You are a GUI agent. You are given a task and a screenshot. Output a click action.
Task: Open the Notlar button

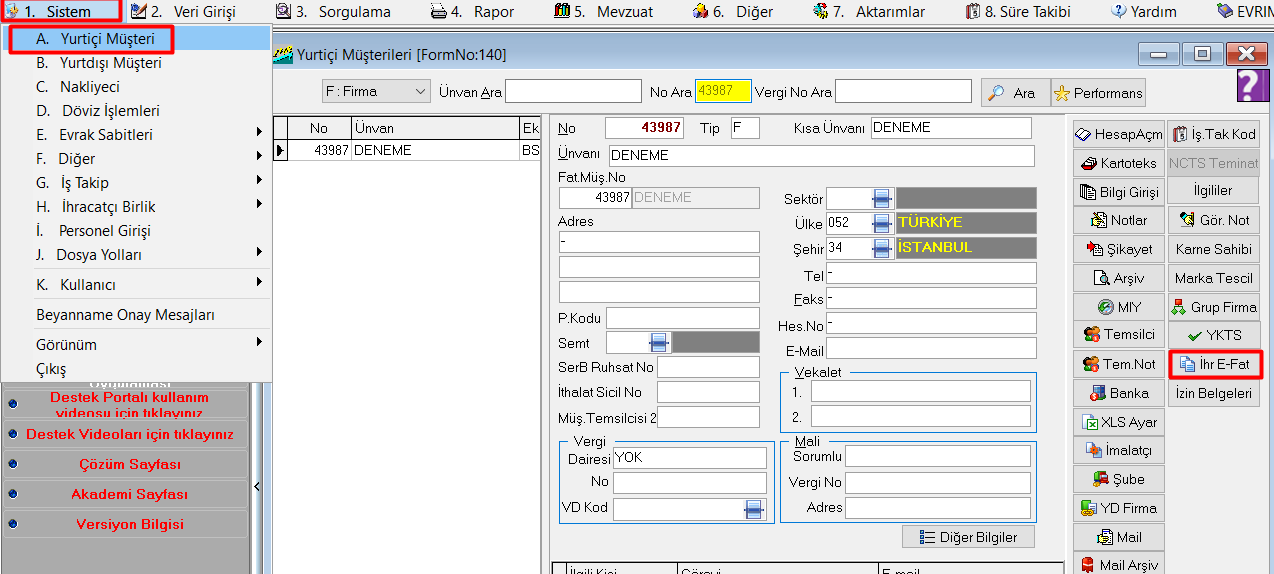pos(1119,220)
